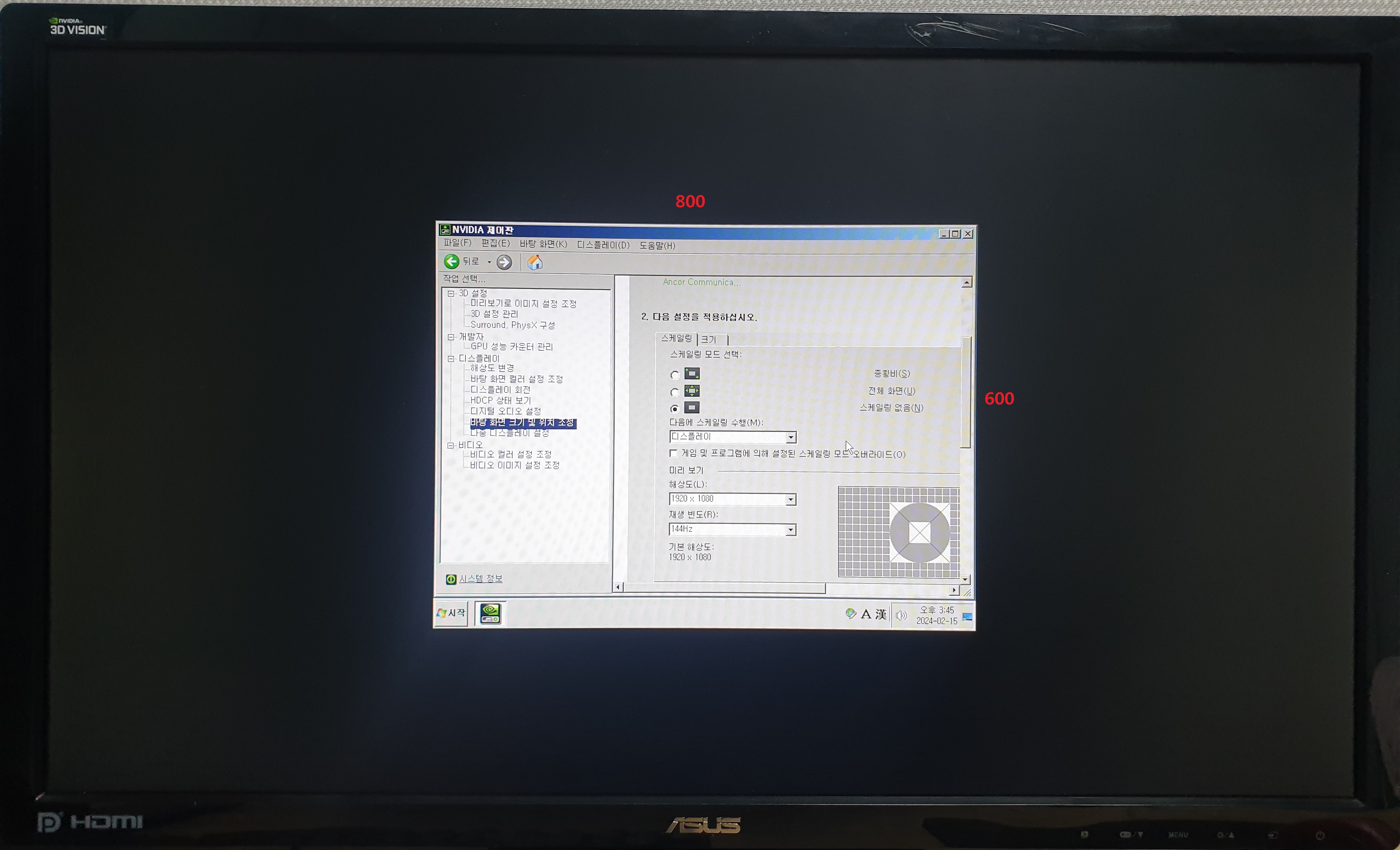
Task: Open the 디스플레이(D) menu
Action: [x=603, y=245]
